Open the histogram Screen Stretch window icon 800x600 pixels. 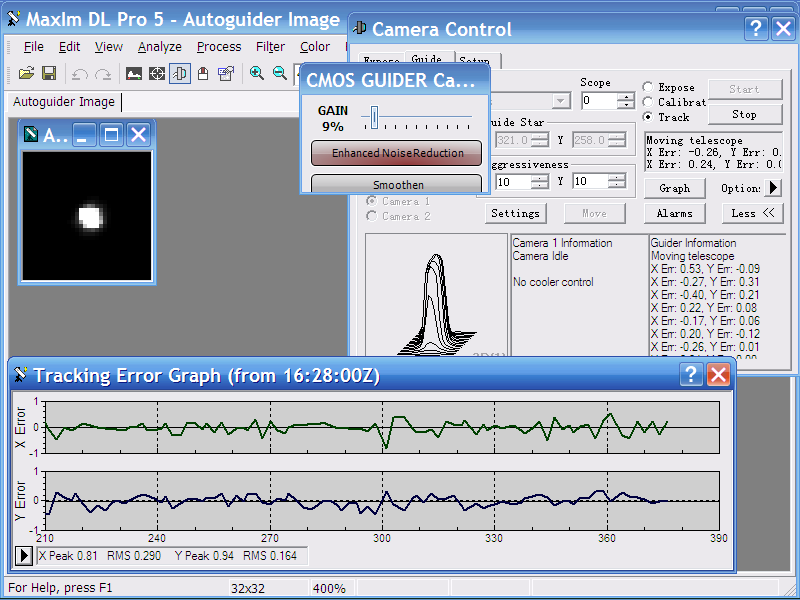[134, 74]
